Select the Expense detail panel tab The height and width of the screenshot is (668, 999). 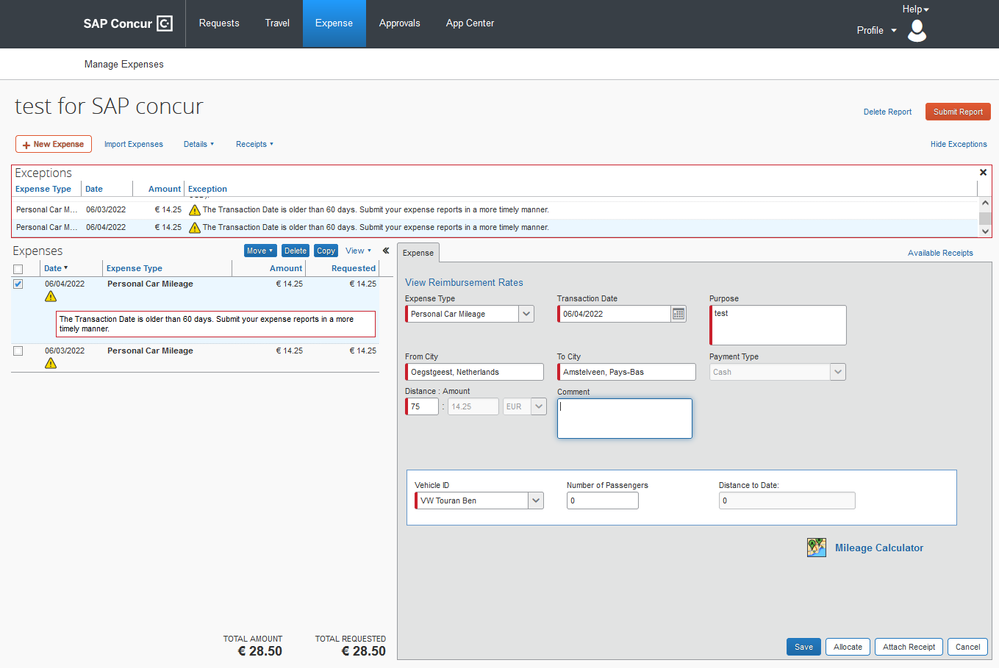418,253
